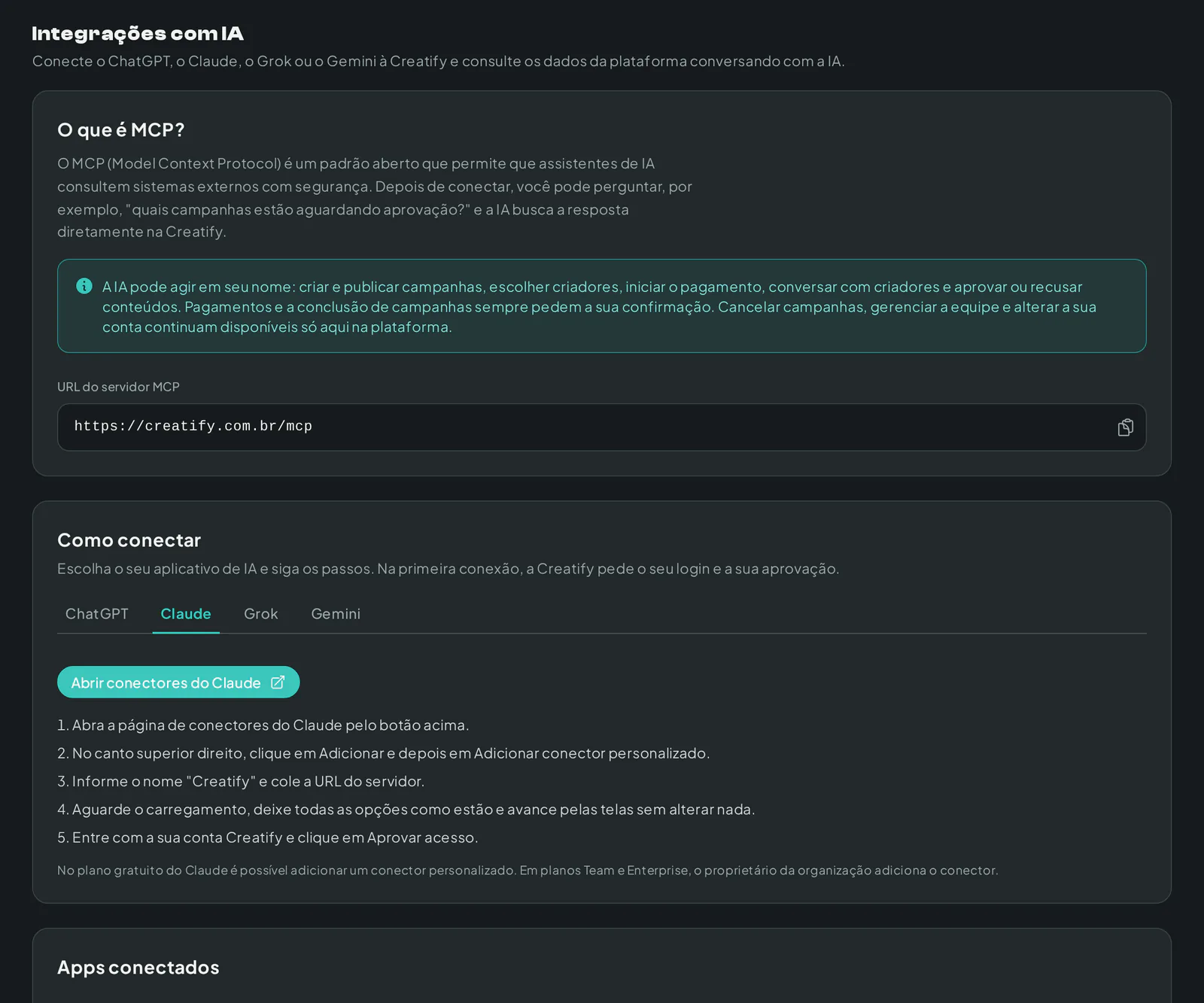Click the Integrações com IA page title
1204x1003 pixels.
click(138, 34)
